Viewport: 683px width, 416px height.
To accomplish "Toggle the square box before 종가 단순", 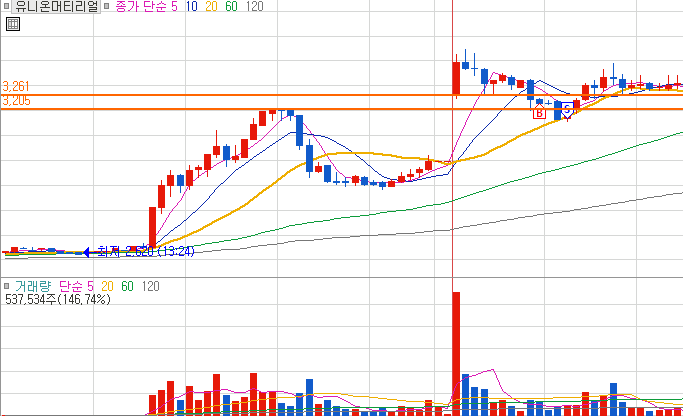I will [x=106, y=6].
